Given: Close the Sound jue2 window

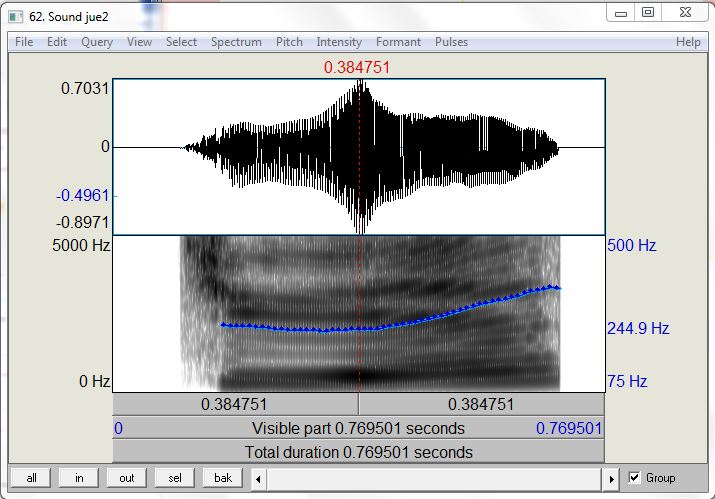Looking at the screenshot, I should coord(685,13).
